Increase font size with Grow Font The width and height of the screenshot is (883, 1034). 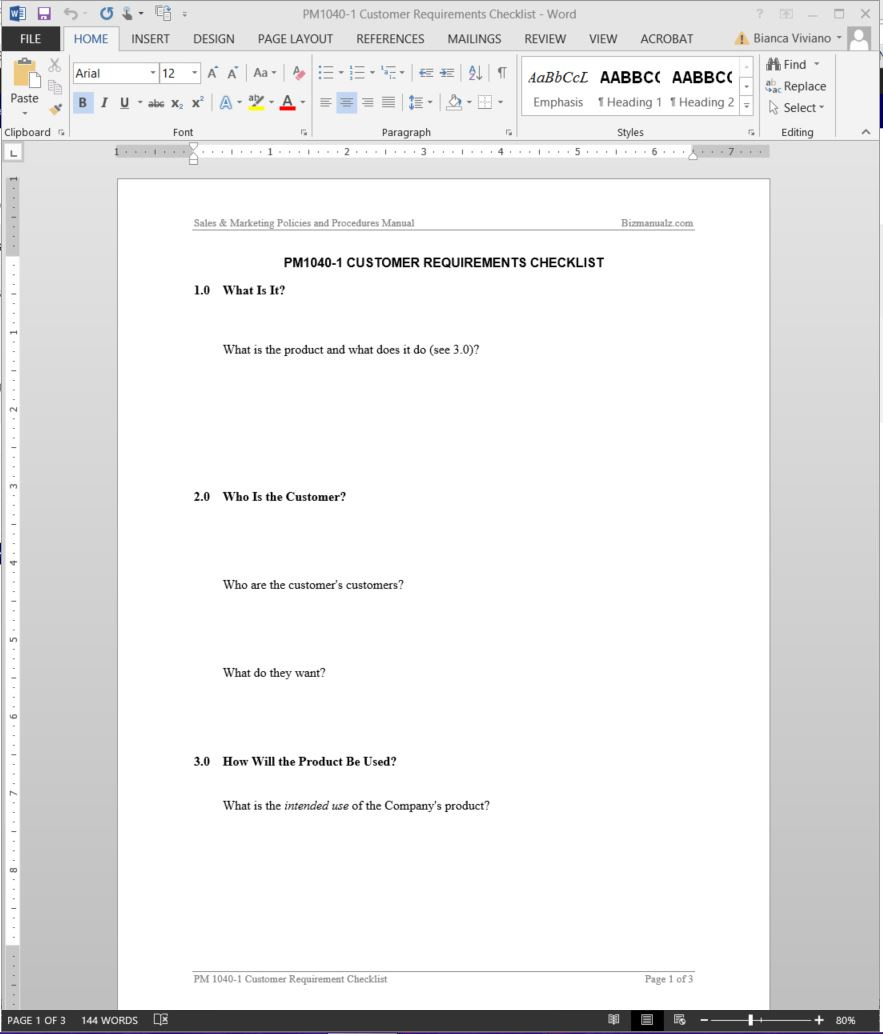(212, 73)
